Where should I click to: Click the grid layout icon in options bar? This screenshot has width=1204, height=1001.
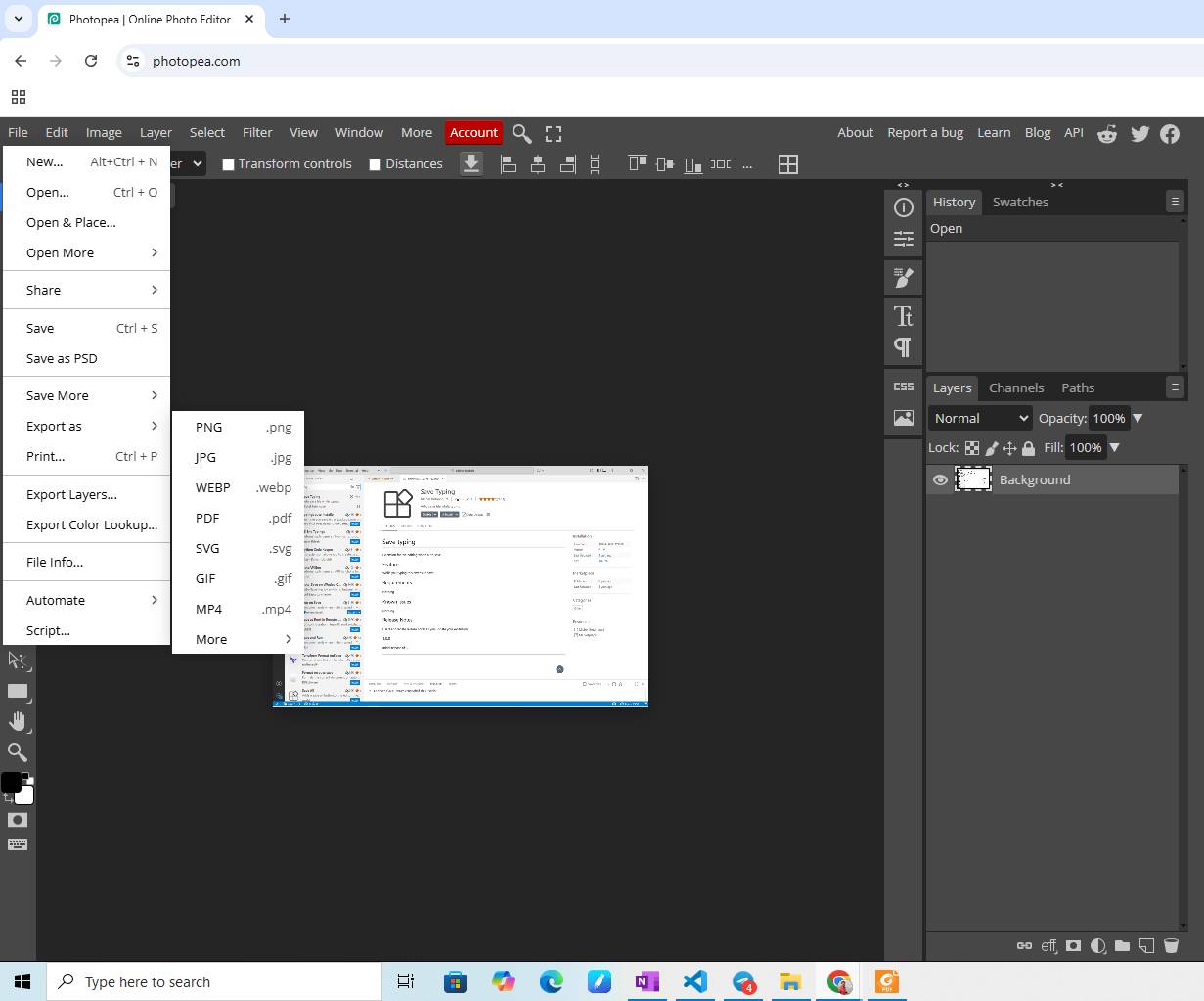[788, 164]
